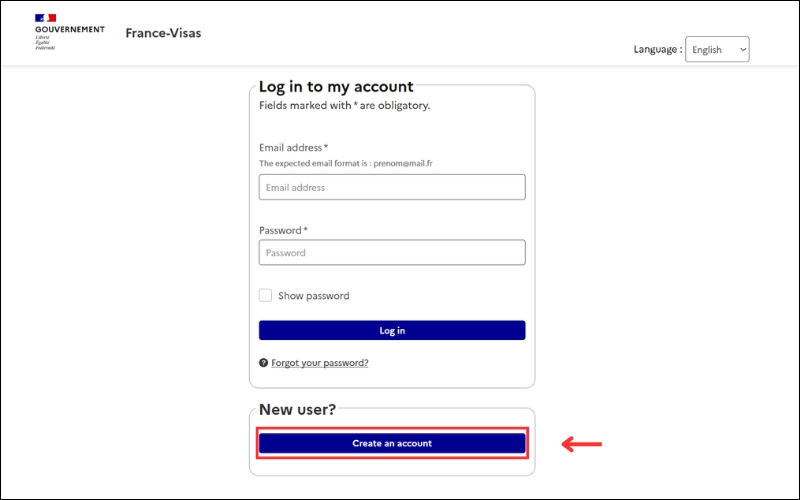
Task: Open the France-Visas home title
Action: tap(163, 32)
